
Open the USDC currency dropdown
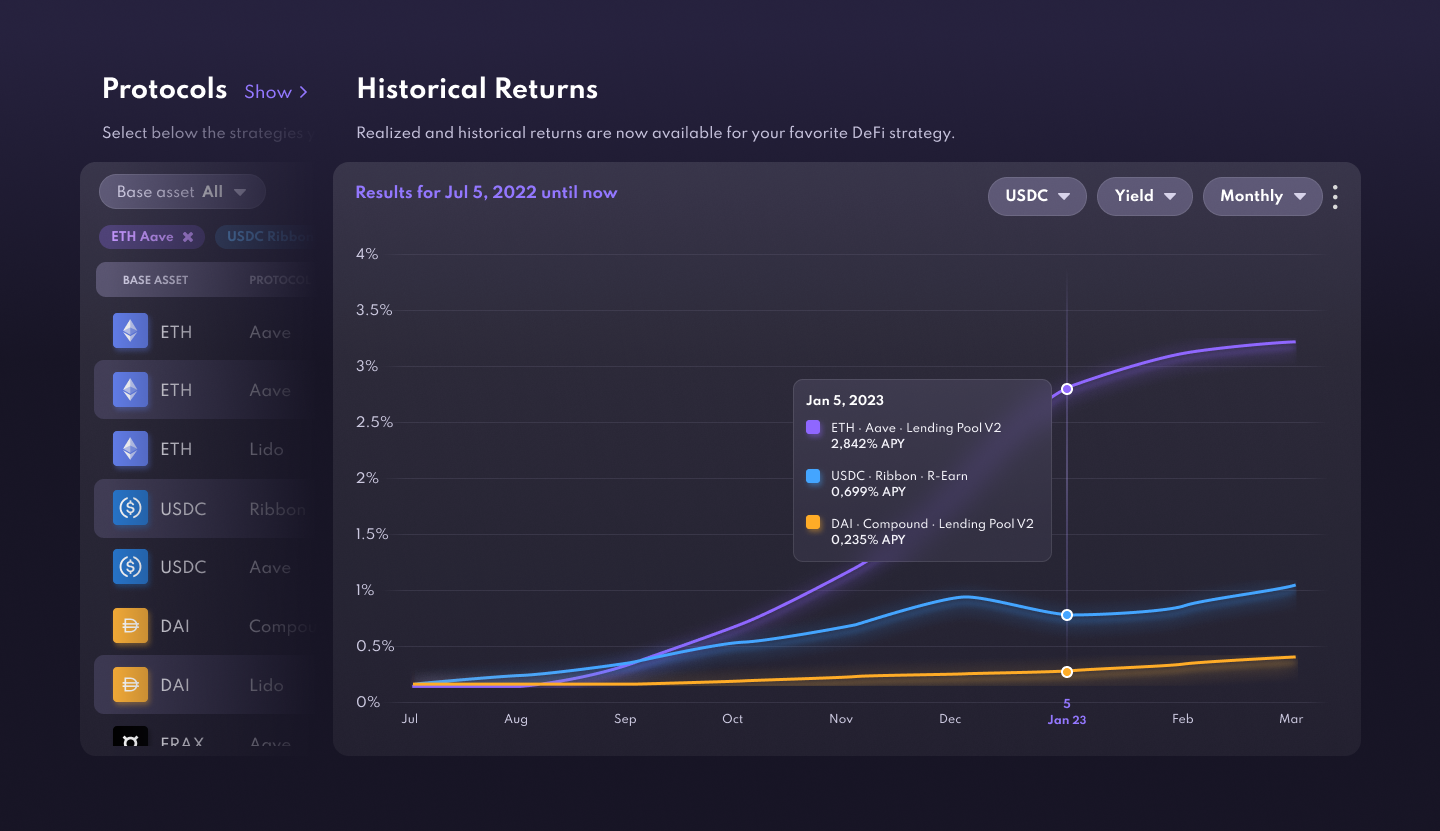coord(1037,196)
